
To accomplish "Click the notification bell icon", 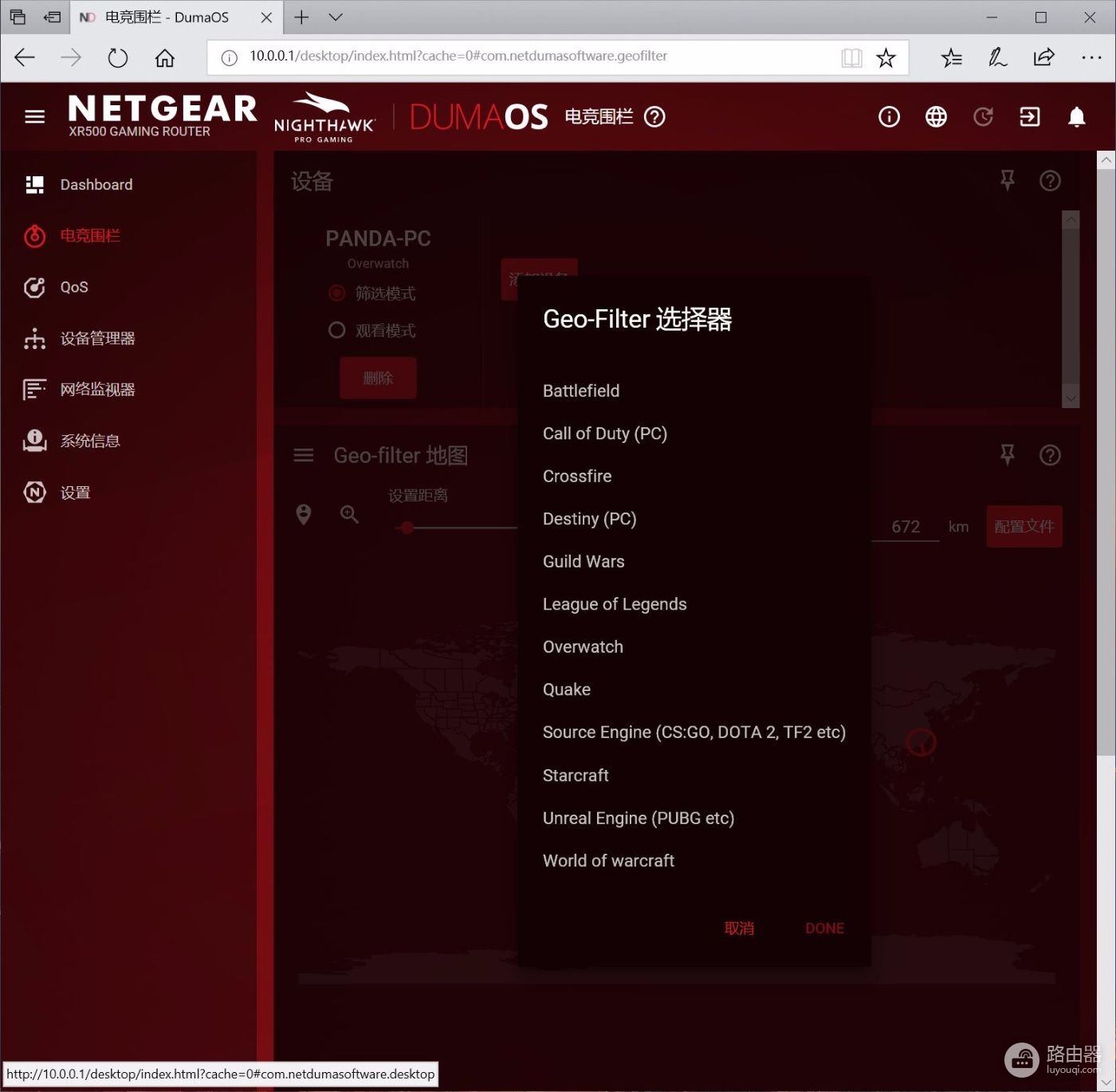I will tap(1076, 117).
